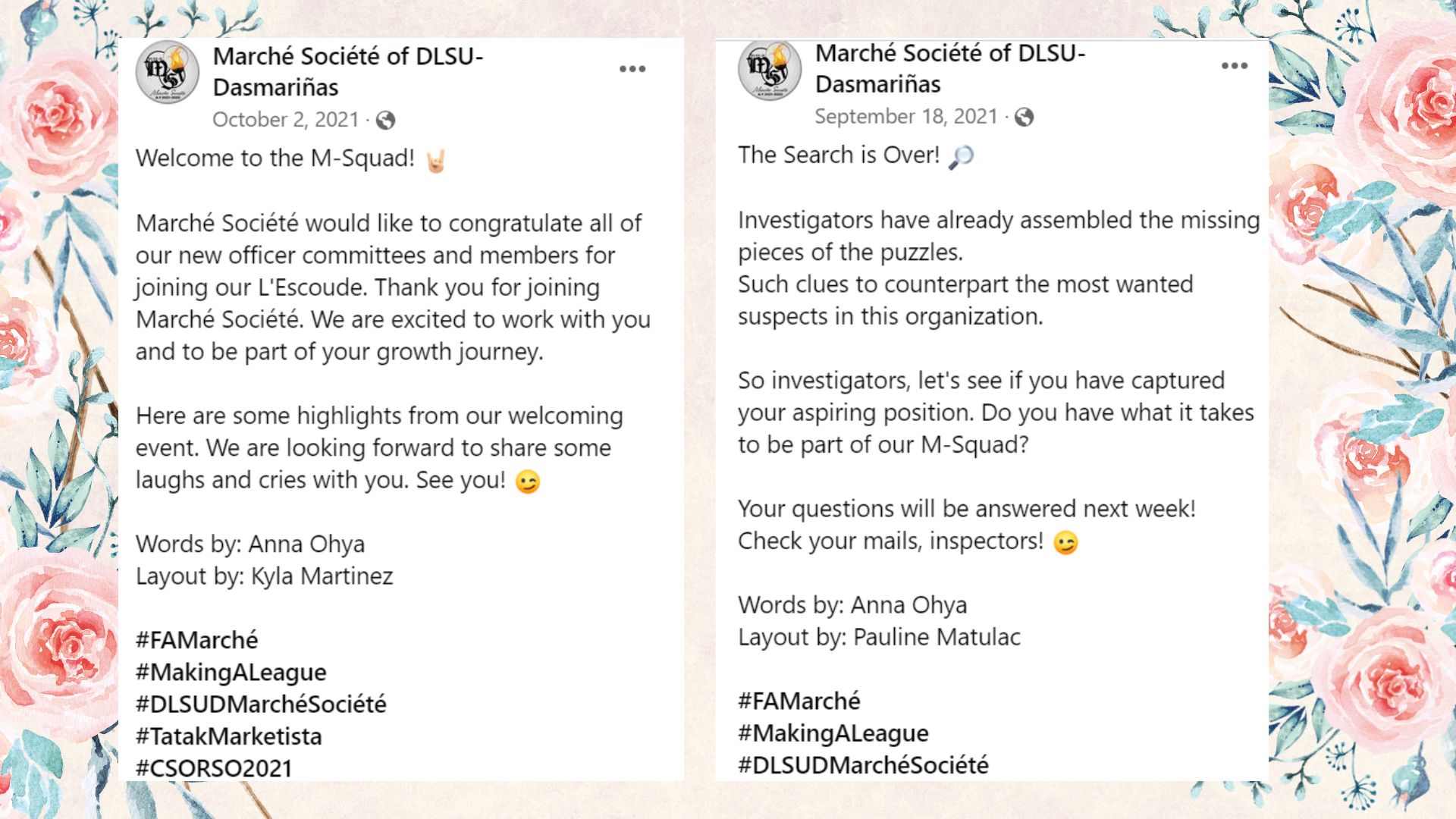The height and width of the screenshot is (819, 1456).
Task: Click #FAMarché hashtag in the October 2 post
Action: [x=196, y=640]
